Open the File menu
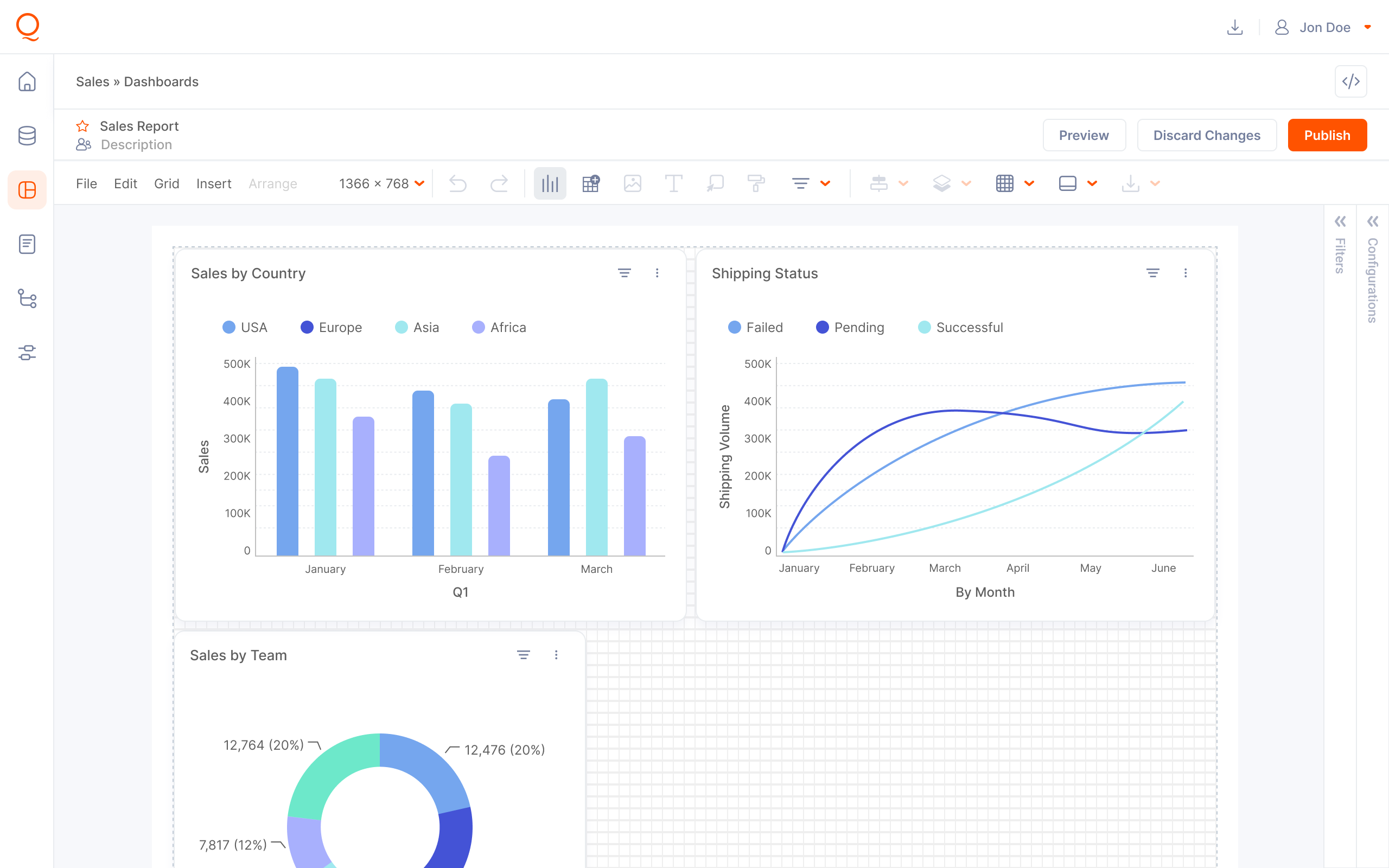 coord(86,184)
